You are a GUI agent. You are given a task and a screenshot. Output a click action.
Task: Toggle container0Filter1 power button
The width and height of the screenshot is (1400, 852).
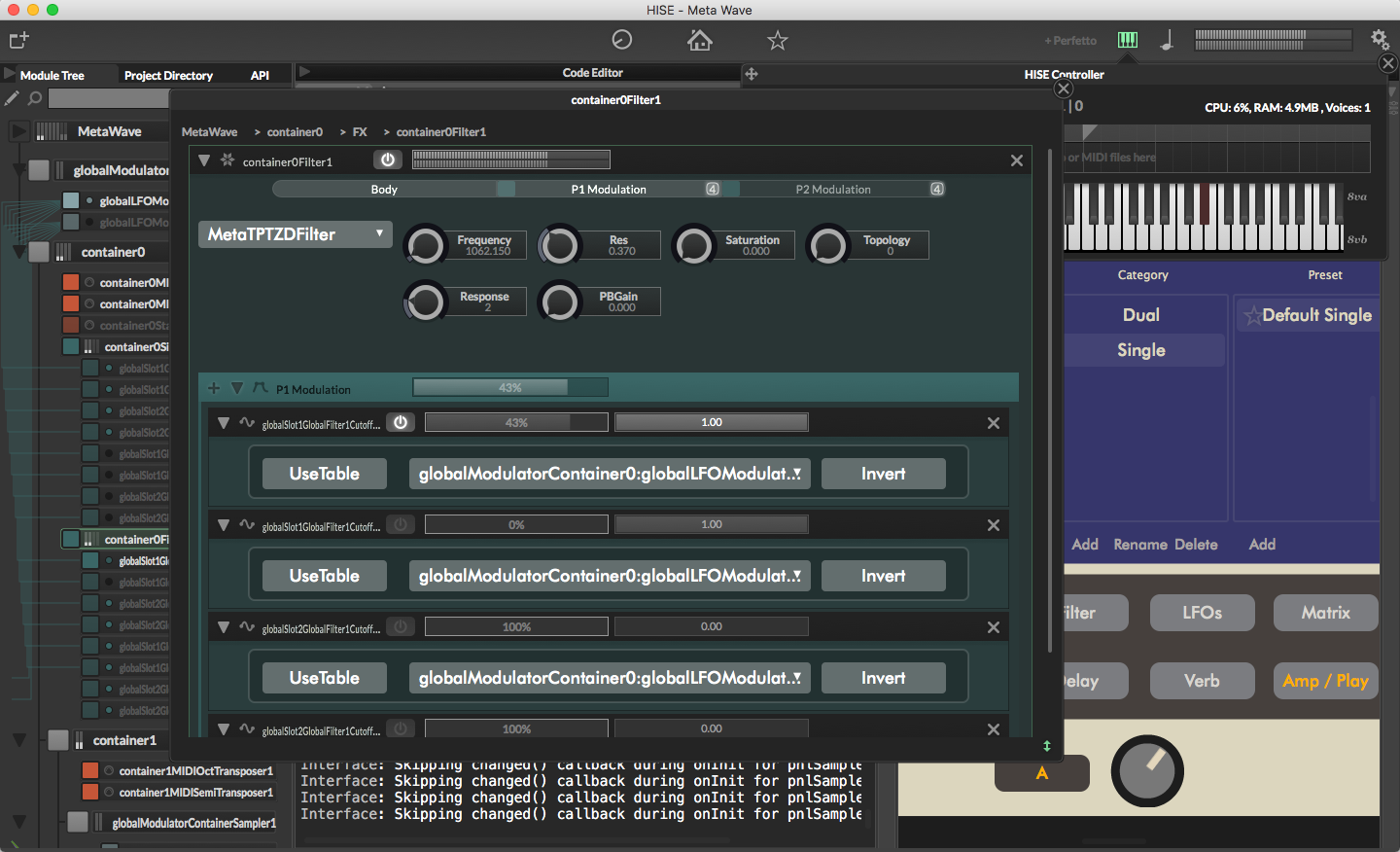point(388,160)
